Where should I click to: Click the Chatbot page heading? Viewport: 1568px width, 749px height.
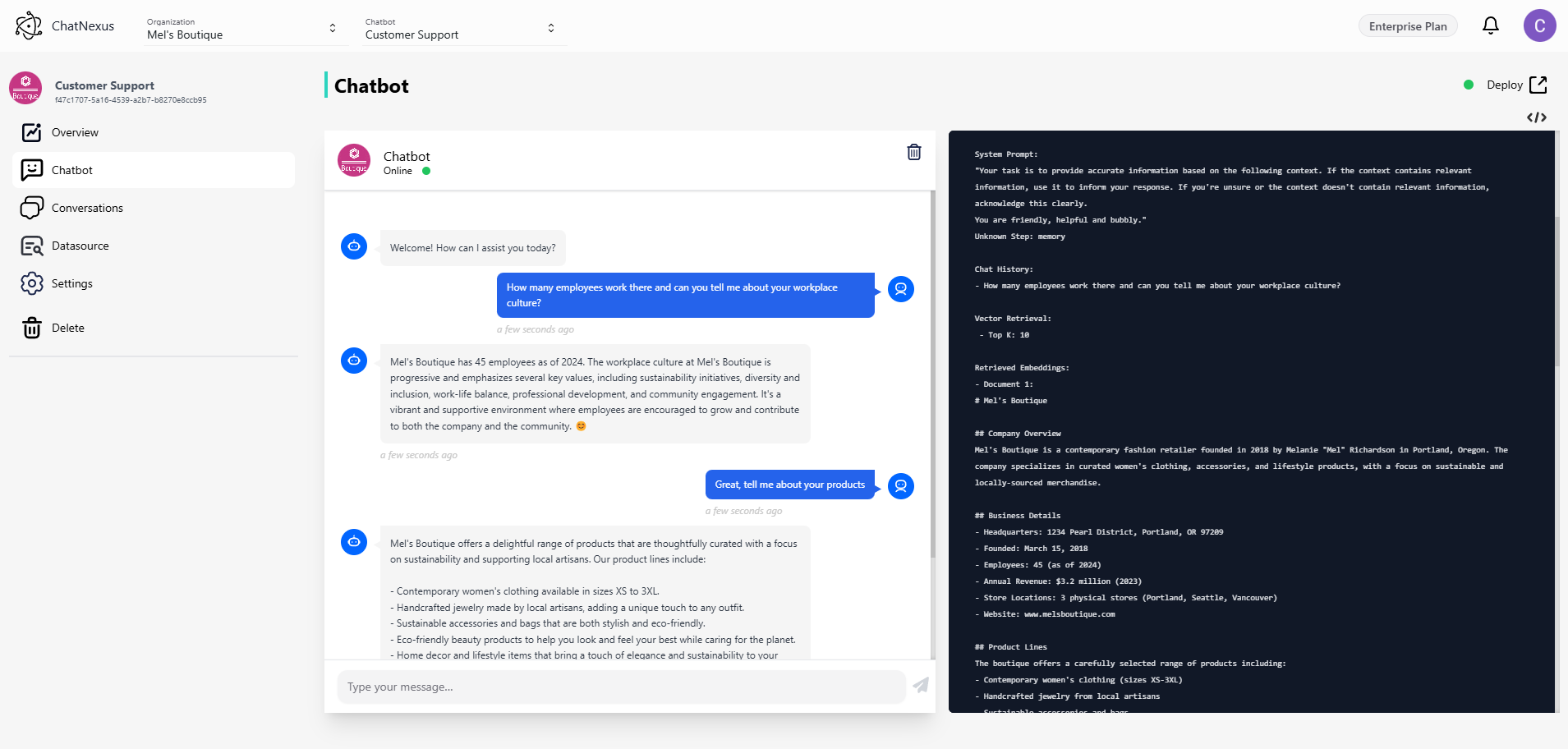(x=371, y=85)
